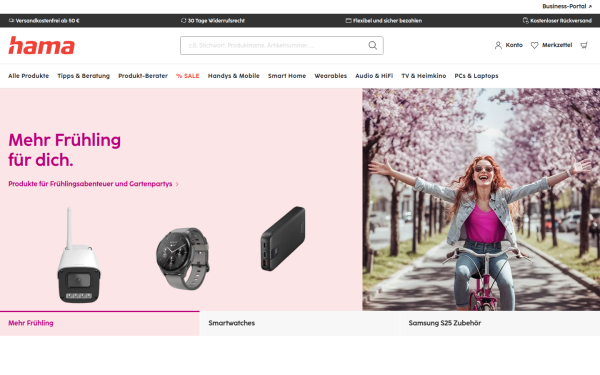Click the 30 Tage Widerrufsrecht icon

pyautogui.click(x=183, y=21)
